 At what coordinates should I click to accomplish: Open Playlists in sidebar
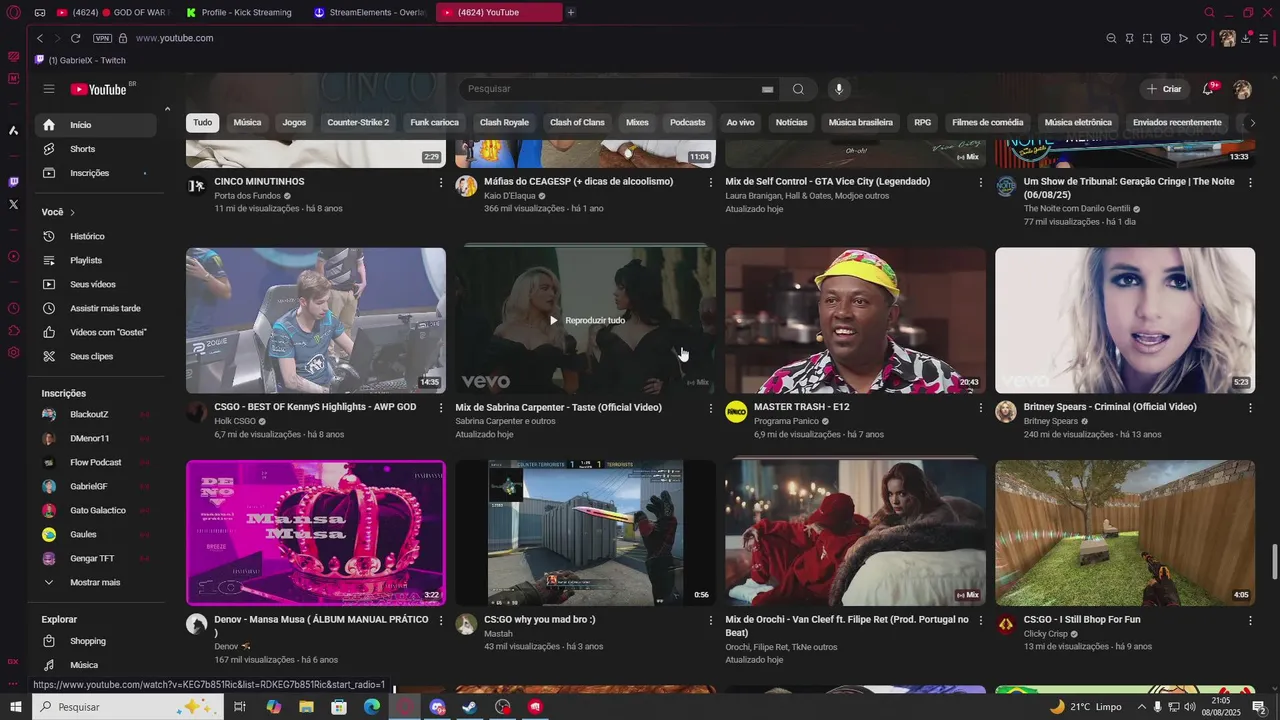point(96,261)
